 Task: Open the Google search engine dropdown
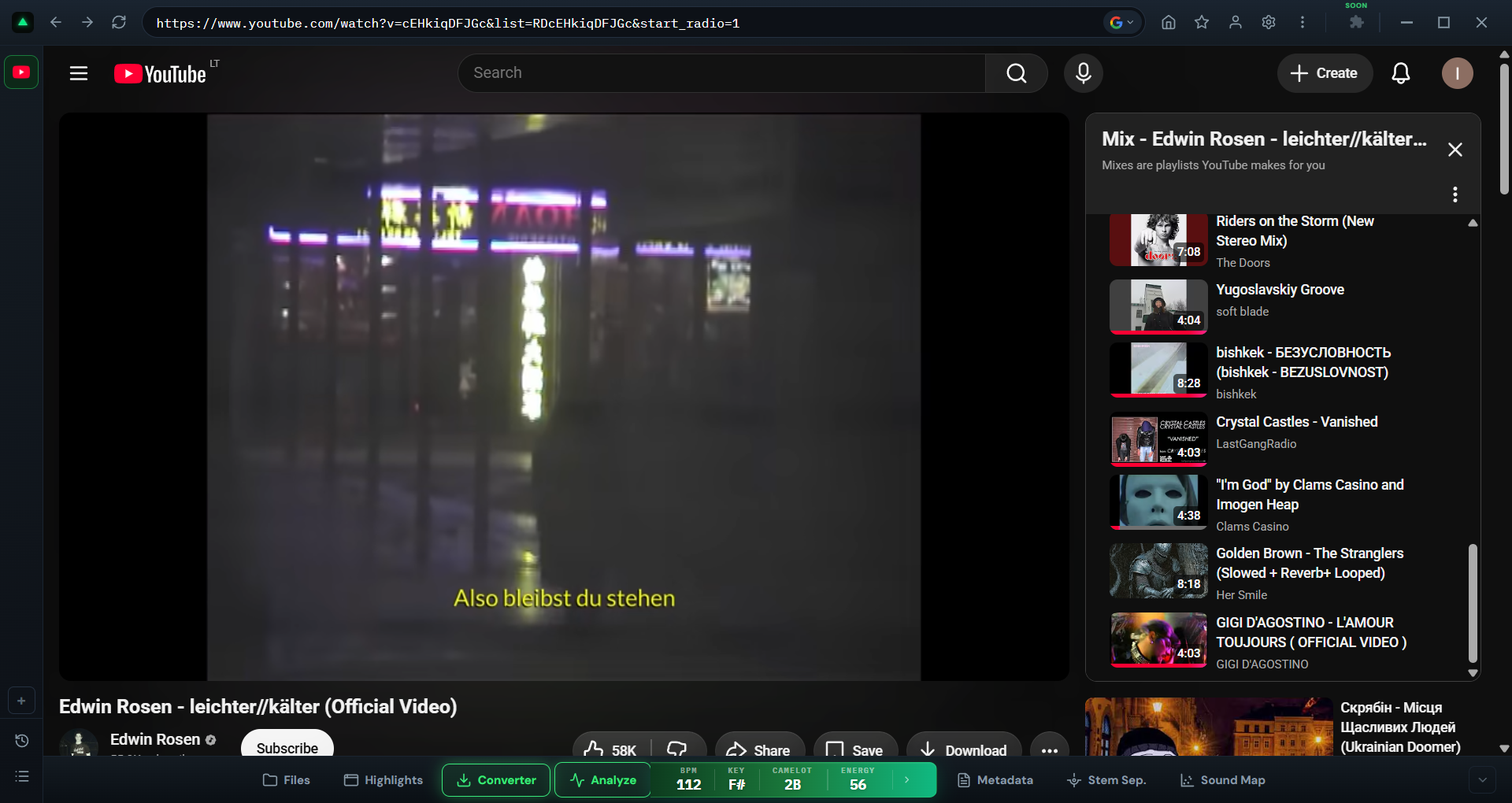click(1121, 22)
